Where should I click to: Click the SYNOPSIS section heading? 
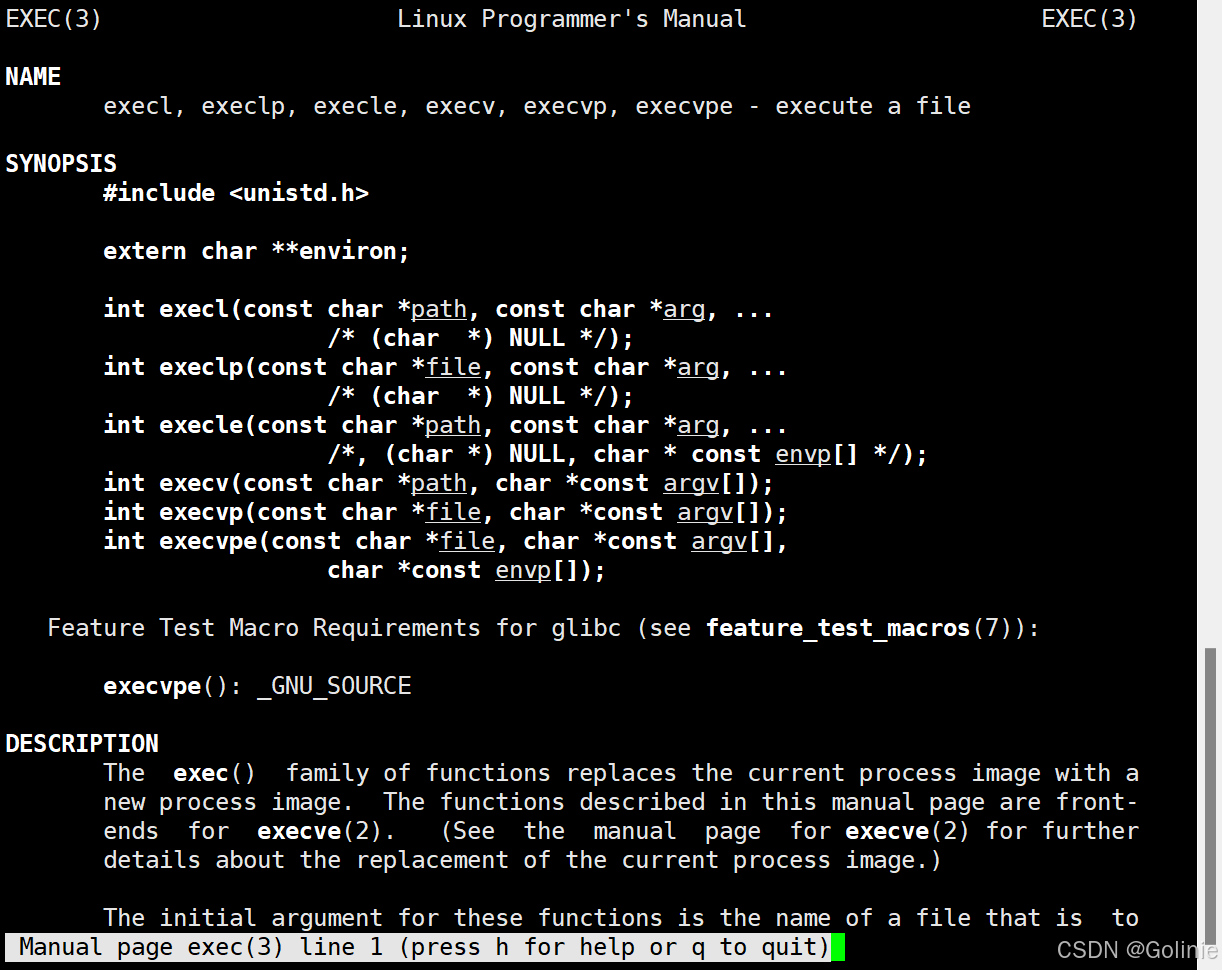pos(61,164)
